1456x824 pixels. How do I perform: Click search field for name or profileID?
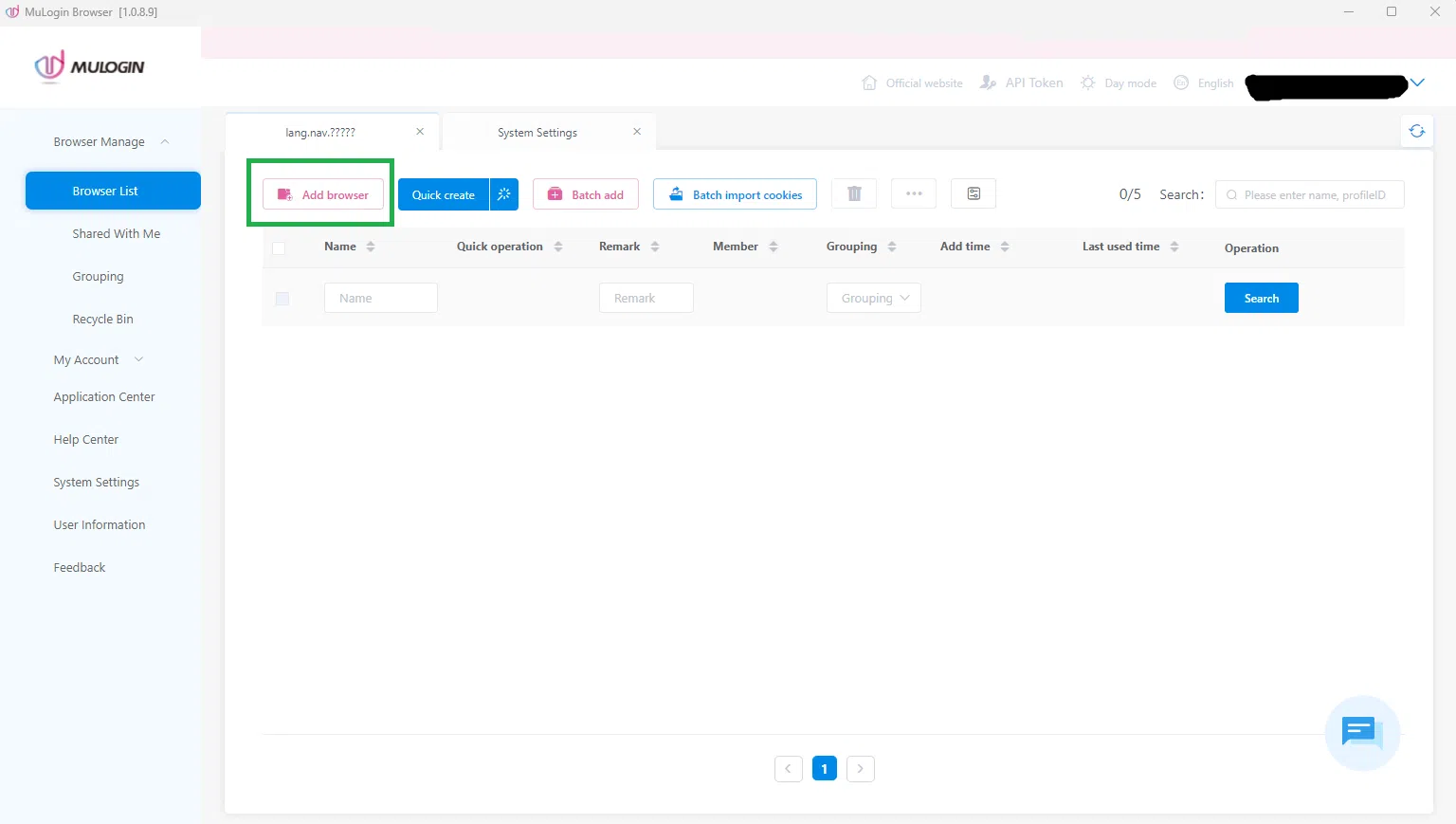coord(1310,194)
